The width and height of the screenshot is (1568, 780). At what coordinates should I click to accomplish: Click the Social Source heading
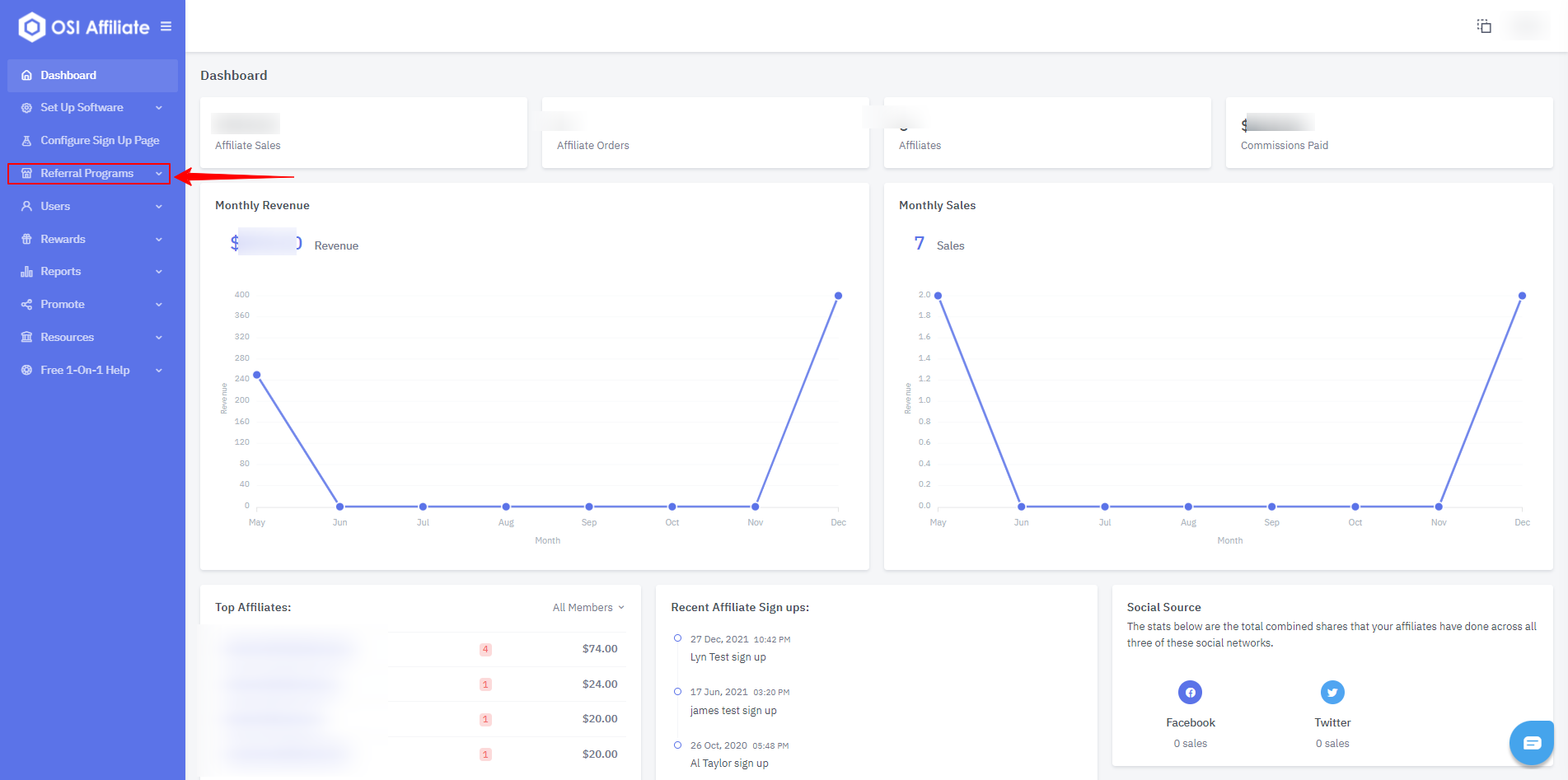point(1163,608)
